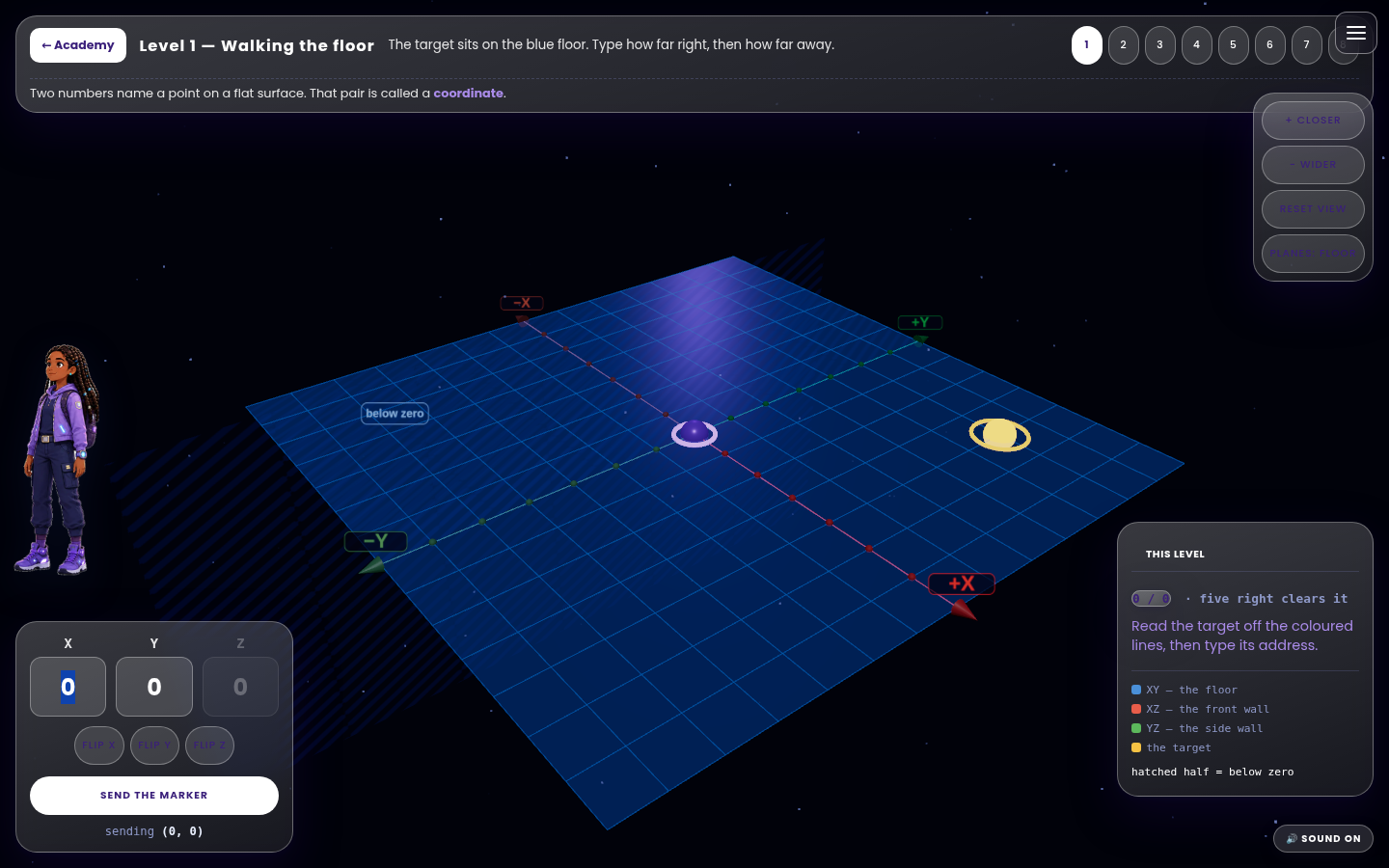
Task: Click the −X axis label
Action: click(522, 303)
